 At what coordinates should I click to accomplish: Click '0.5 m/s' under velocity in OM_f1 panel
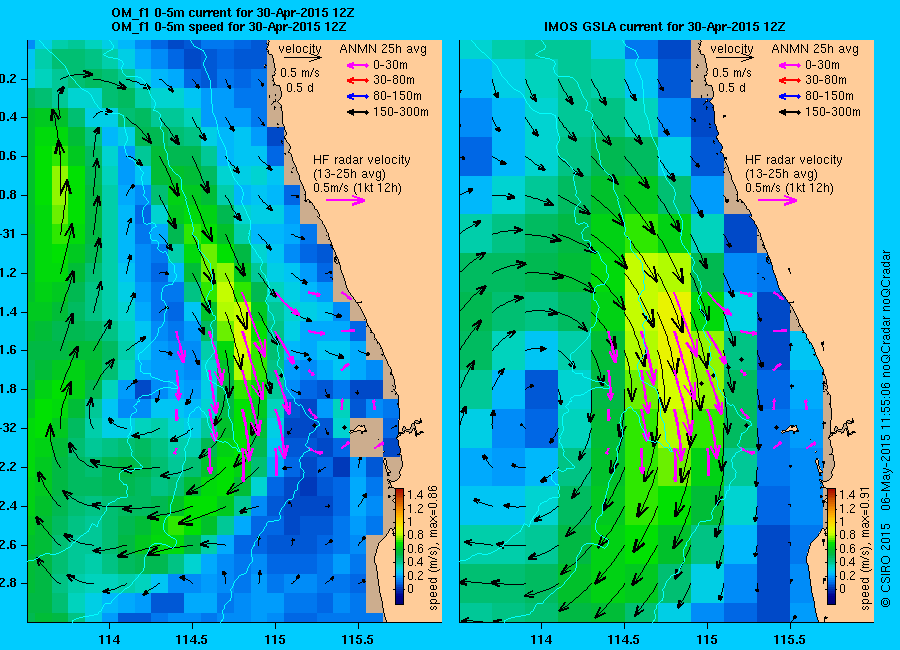click(300, 73)
